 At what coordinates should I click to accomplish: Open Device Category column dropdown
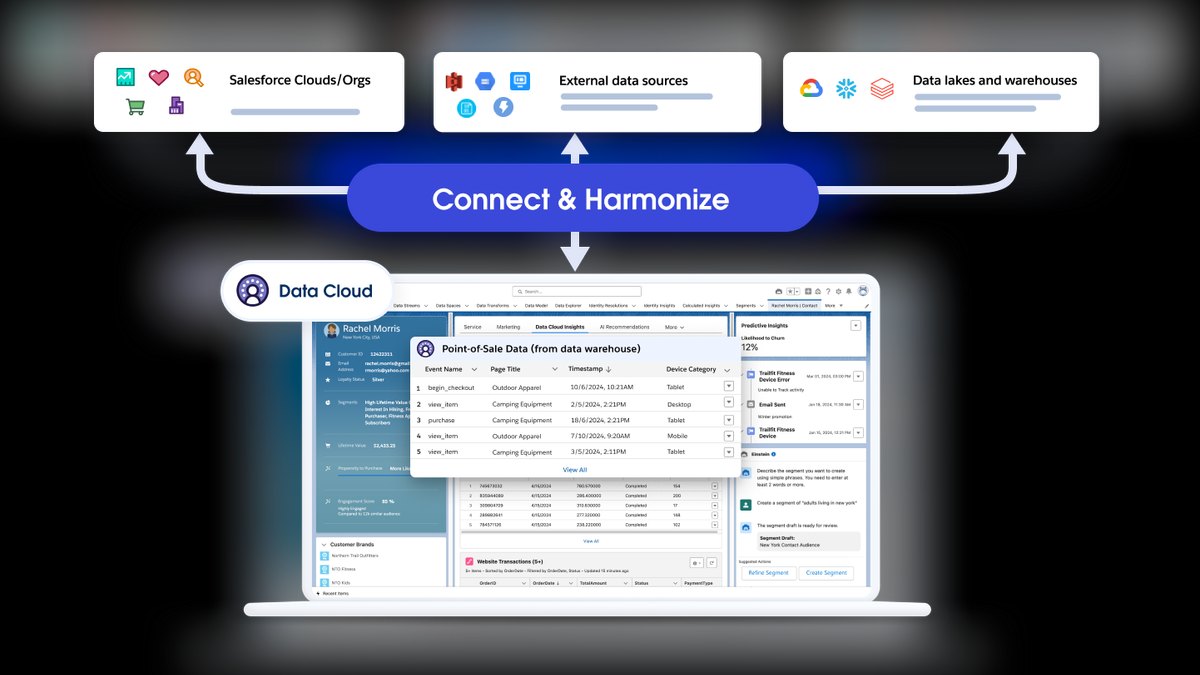click(x=726, y=370)
